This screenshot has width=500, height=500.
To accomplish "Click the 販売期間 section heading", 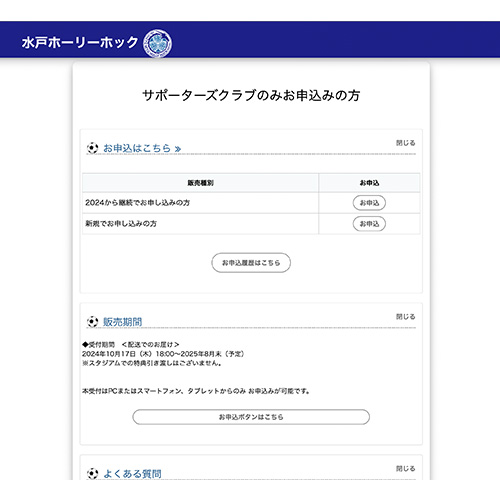I will click(x=122, y=322).
